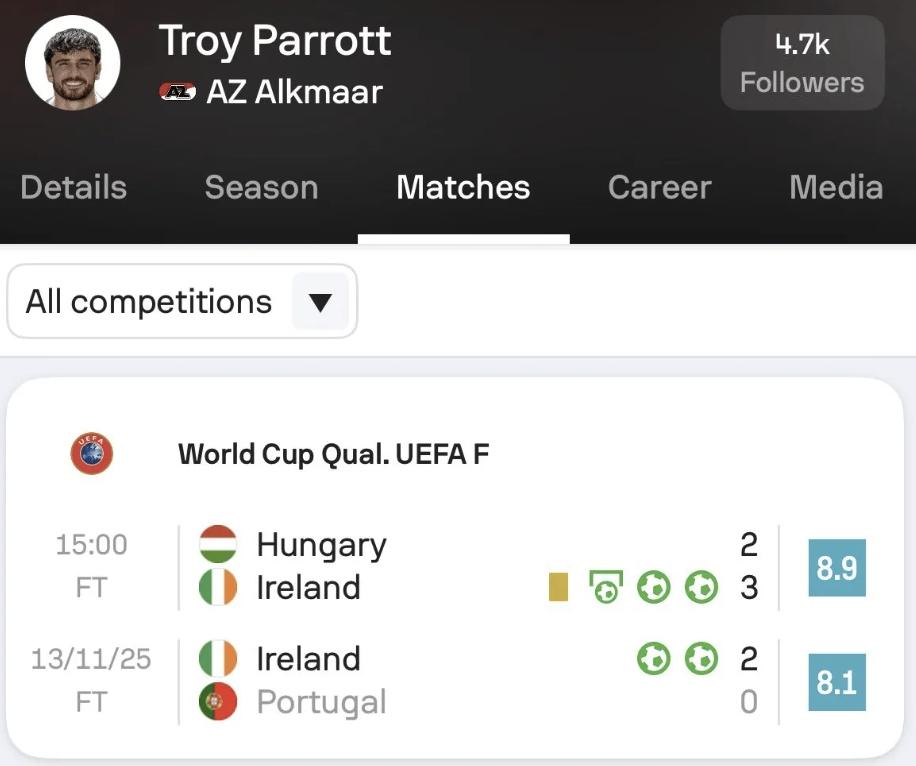Image resolution: width=916 pixels, height=766 pixels.
Task: Click the penalty goal icon
Action: [x=605, y=587]
